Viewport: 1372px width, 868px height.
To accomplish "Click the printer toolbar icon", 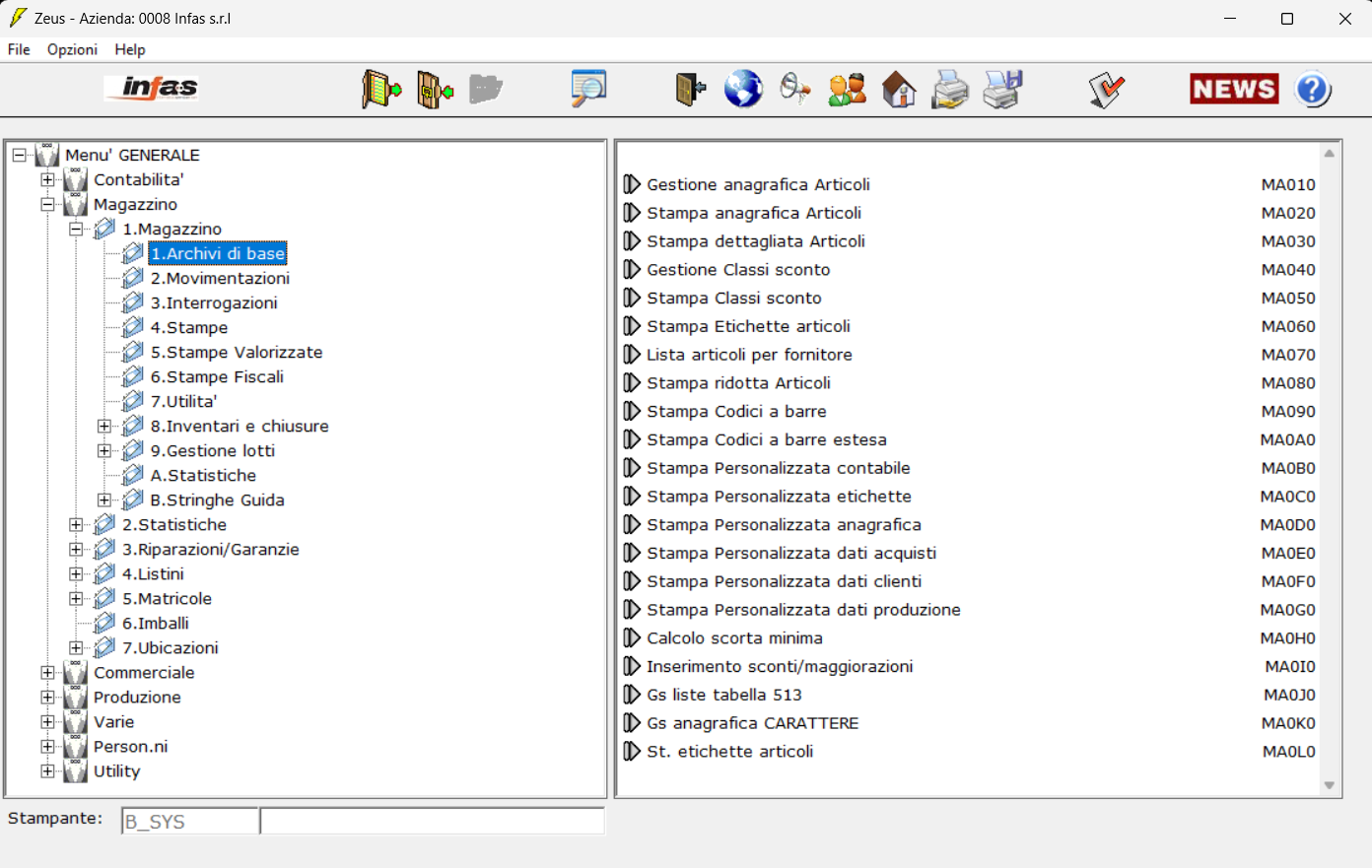I will click(x=950, y=90).
